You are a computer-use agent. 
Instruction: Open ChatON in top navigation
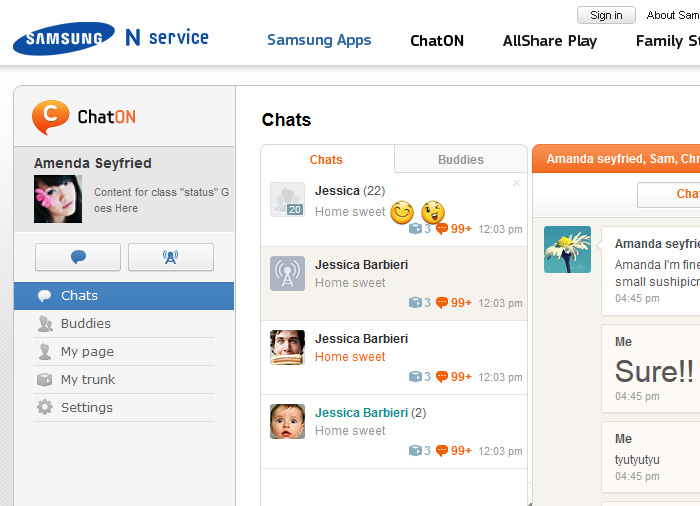437,41
